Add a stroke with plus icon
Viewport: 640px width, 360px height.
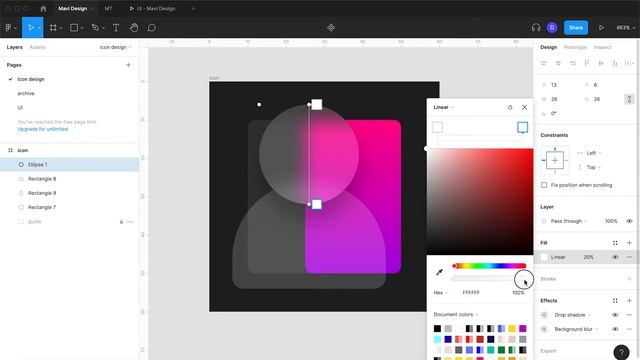629,279
